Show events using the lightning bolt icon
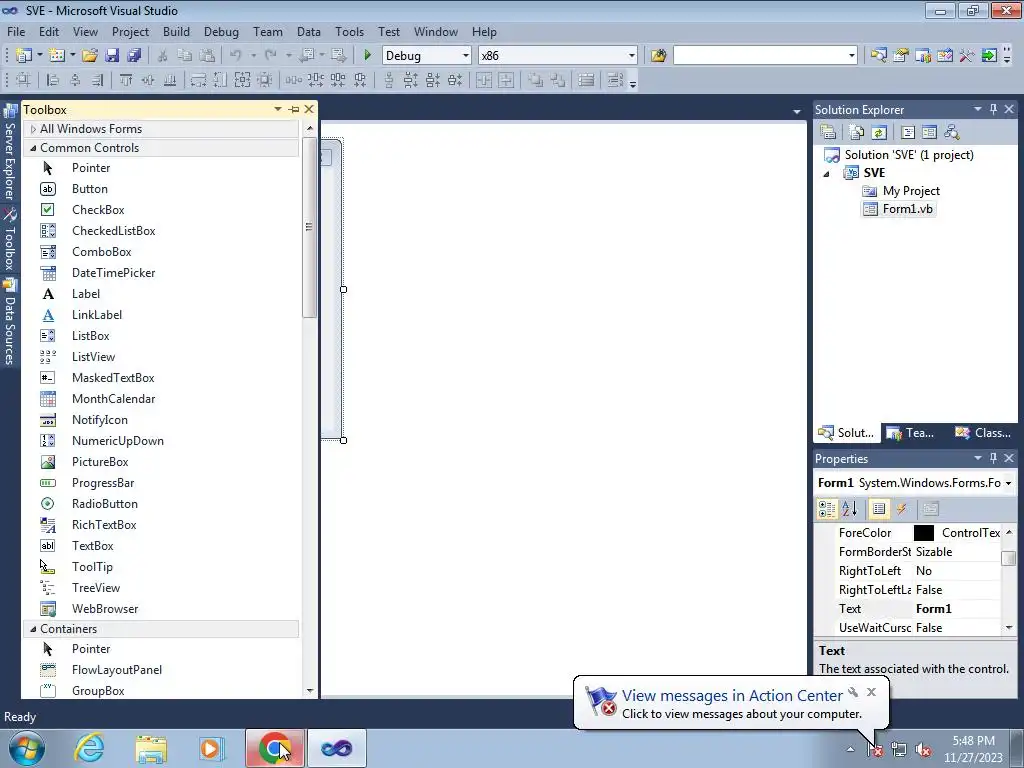Image resolution: width=1024 pixels, height=768 pixels. pos(901,509)
